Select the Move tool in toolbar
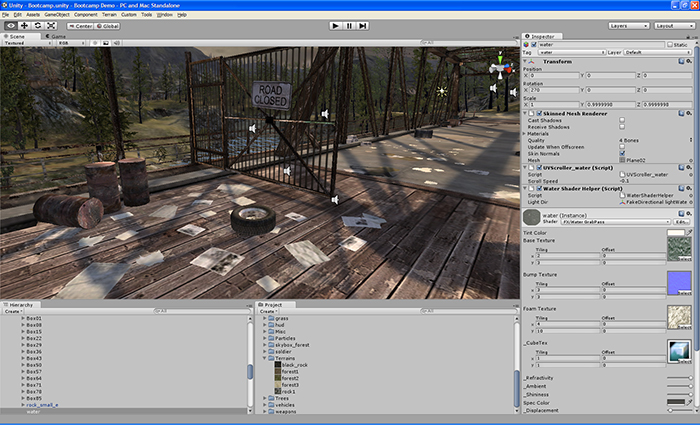Screen dimensions: 700x425 [x=24, y=26]
